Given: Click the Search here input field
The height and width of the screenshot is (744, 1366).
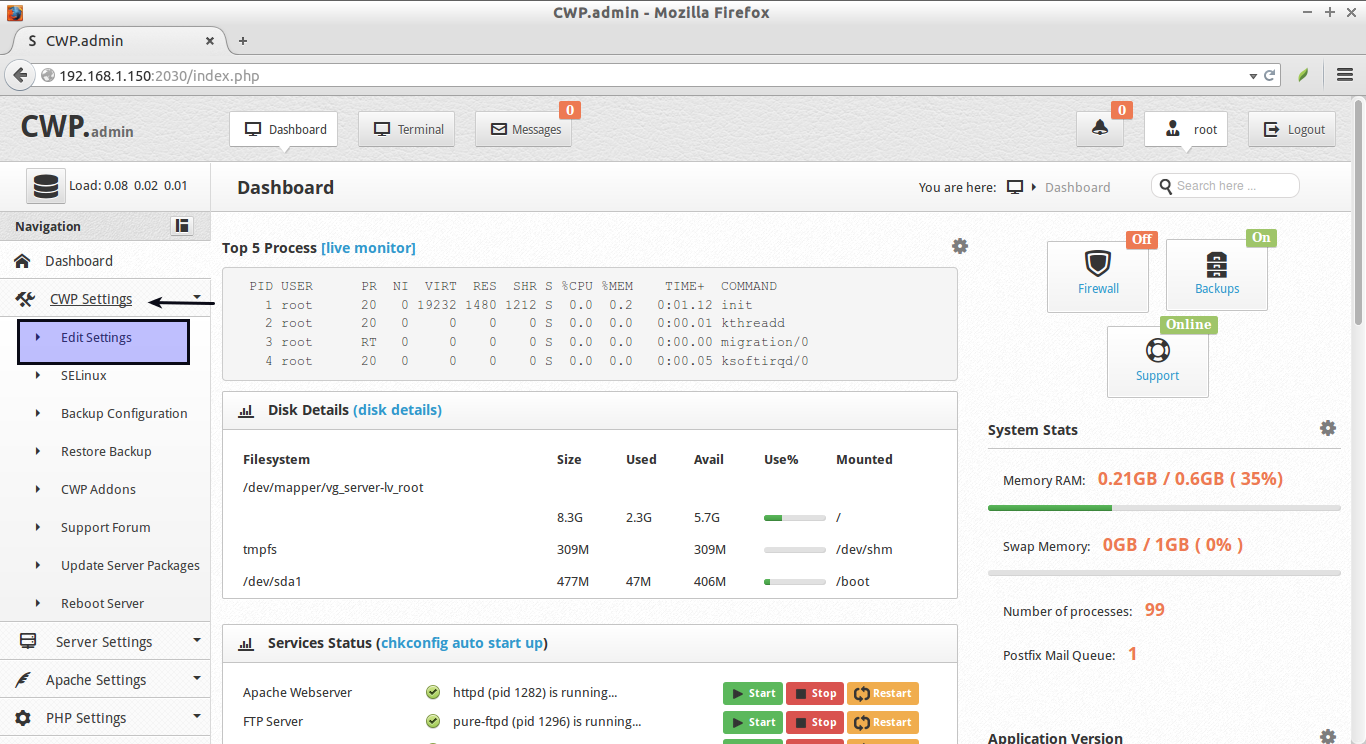Looking at the screenshot, I should coord(1230,186).
